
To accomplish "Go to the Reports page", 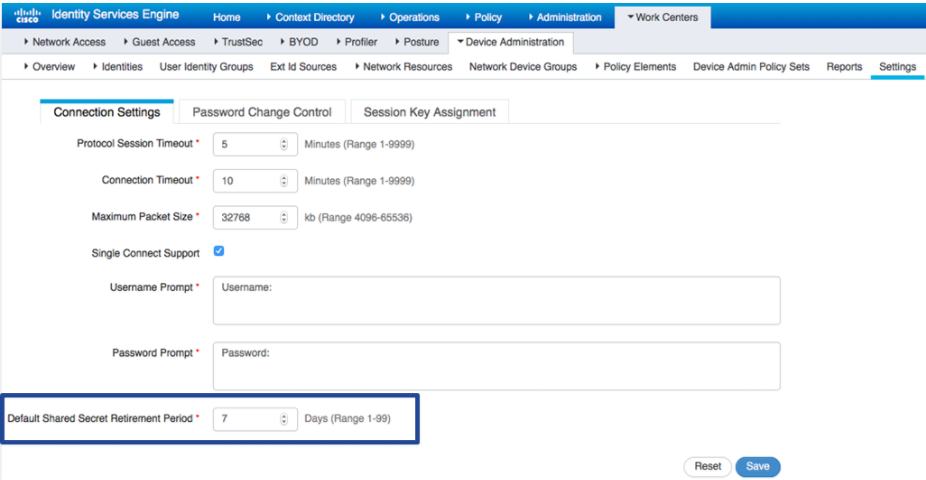I will [845, 67].
